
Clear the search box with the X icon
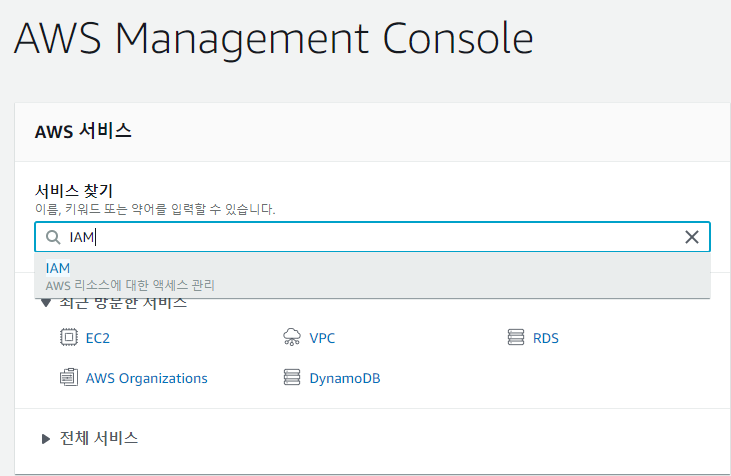[691, 237]
